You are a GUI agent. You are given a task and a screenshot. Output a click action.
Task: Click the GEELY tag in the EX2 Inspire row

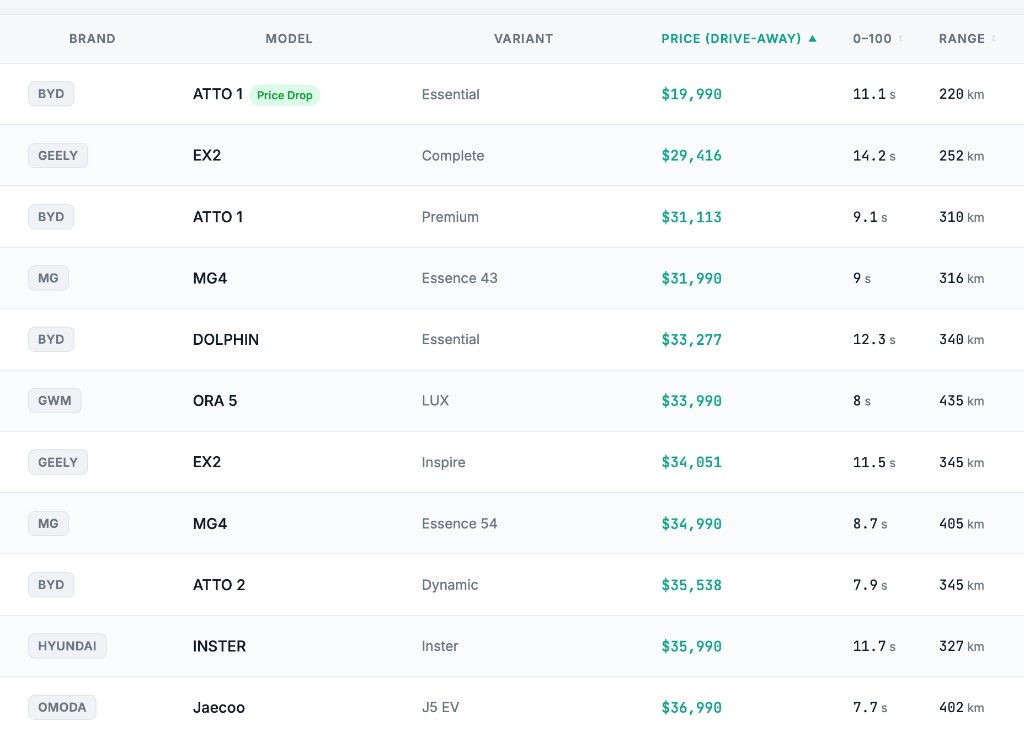(57, 462)
